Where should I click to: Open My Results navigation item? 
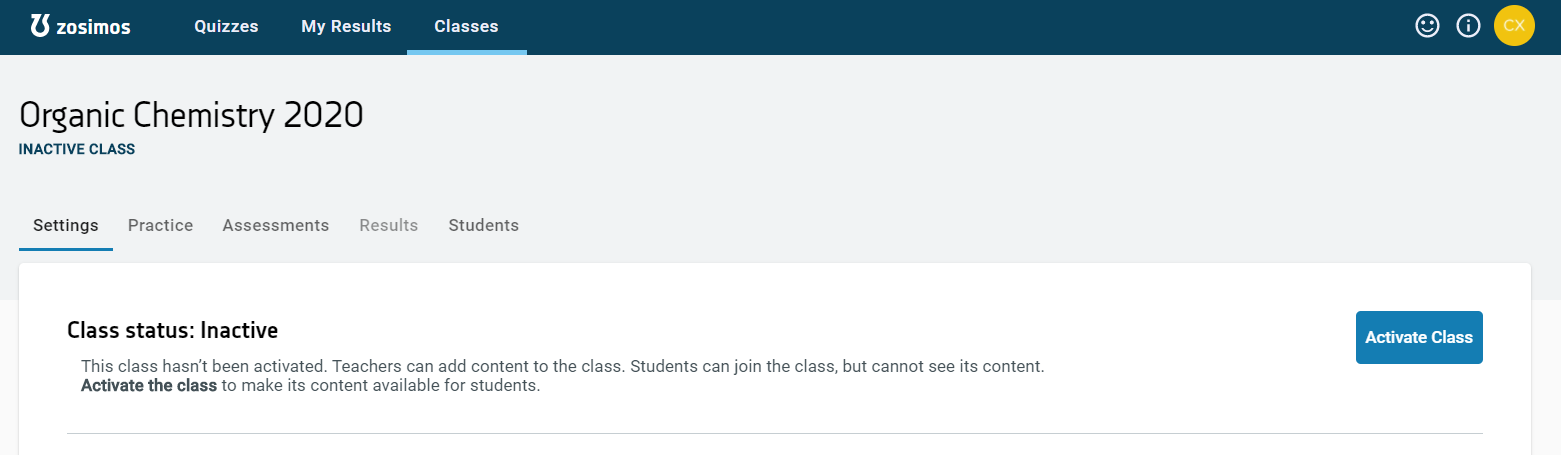346,27
